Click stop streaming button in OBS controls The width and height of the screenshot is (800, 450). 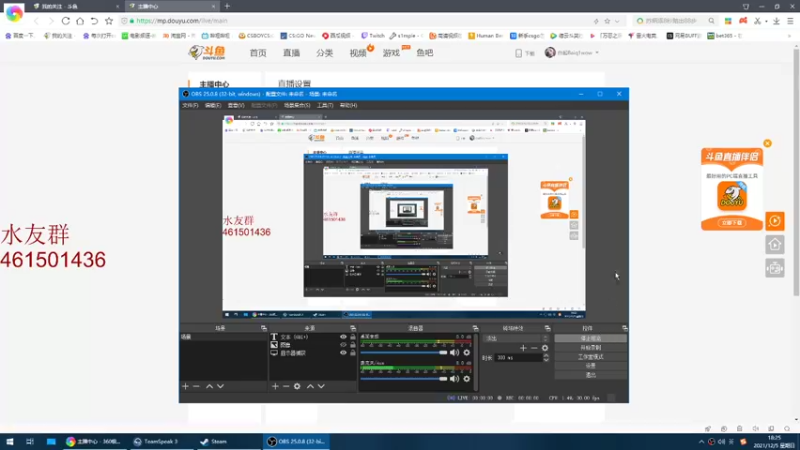pyautogui.click(x=590, y=338)
